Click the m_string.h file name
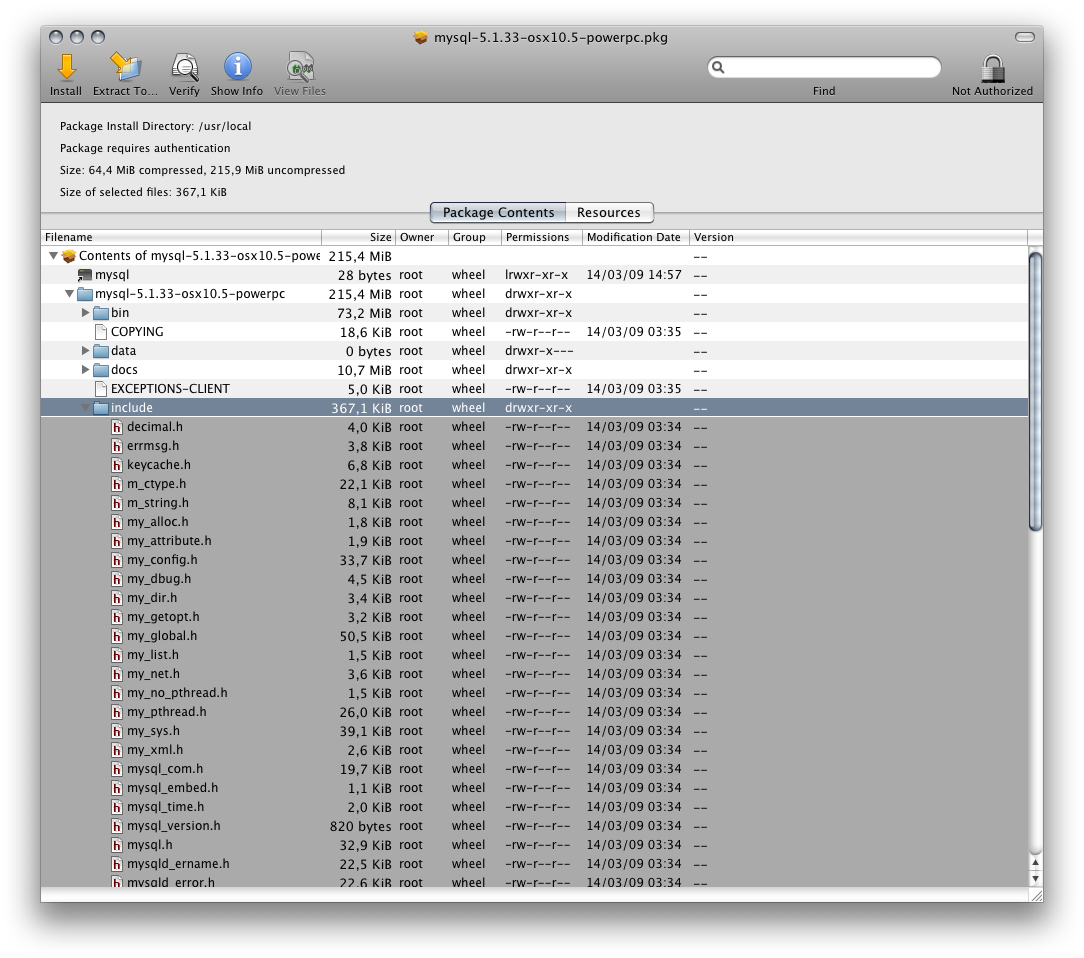 (158, 503)
